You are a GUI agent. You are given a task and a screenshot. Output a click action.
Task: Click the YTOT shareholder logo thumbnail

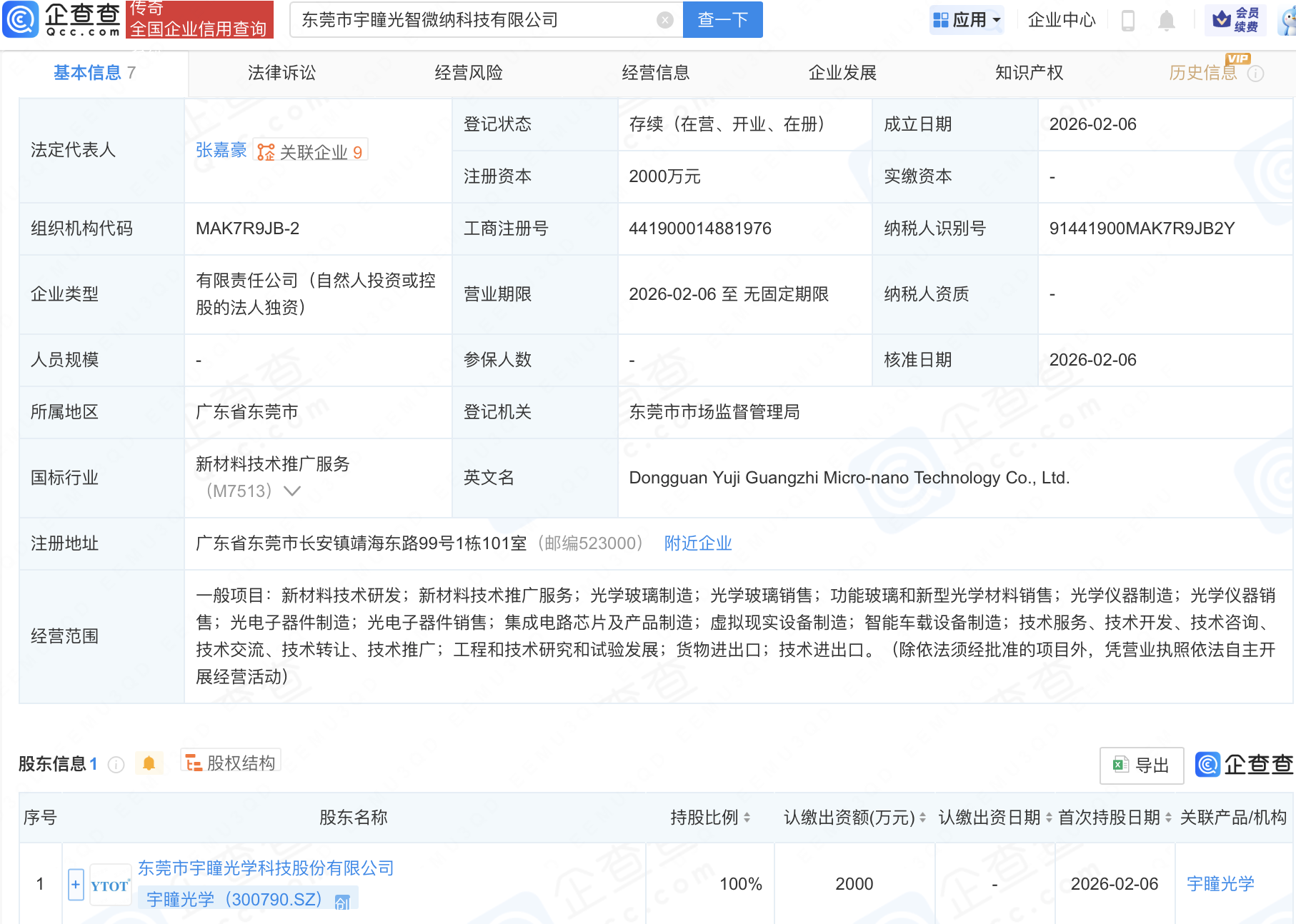pos(110,885)
